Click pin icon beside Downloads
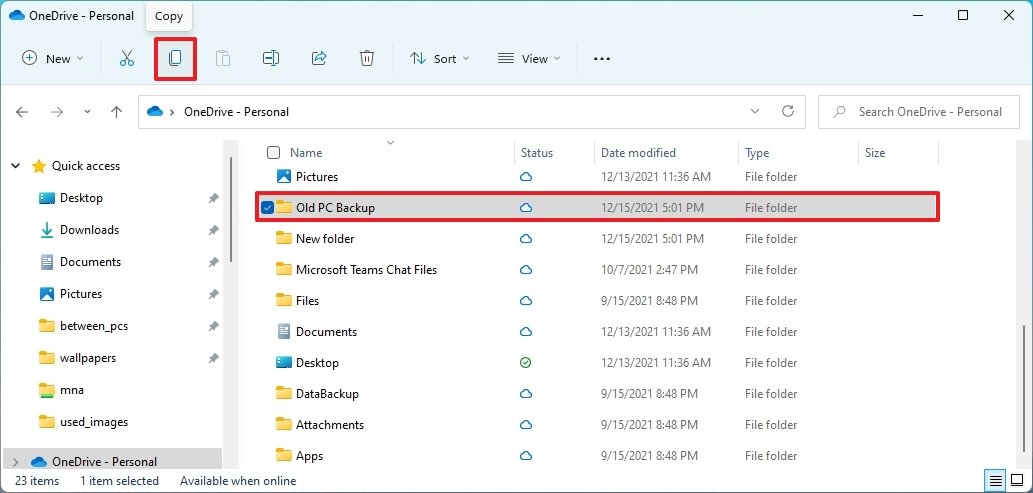The image size is (1033, 493). click(213, 230)
